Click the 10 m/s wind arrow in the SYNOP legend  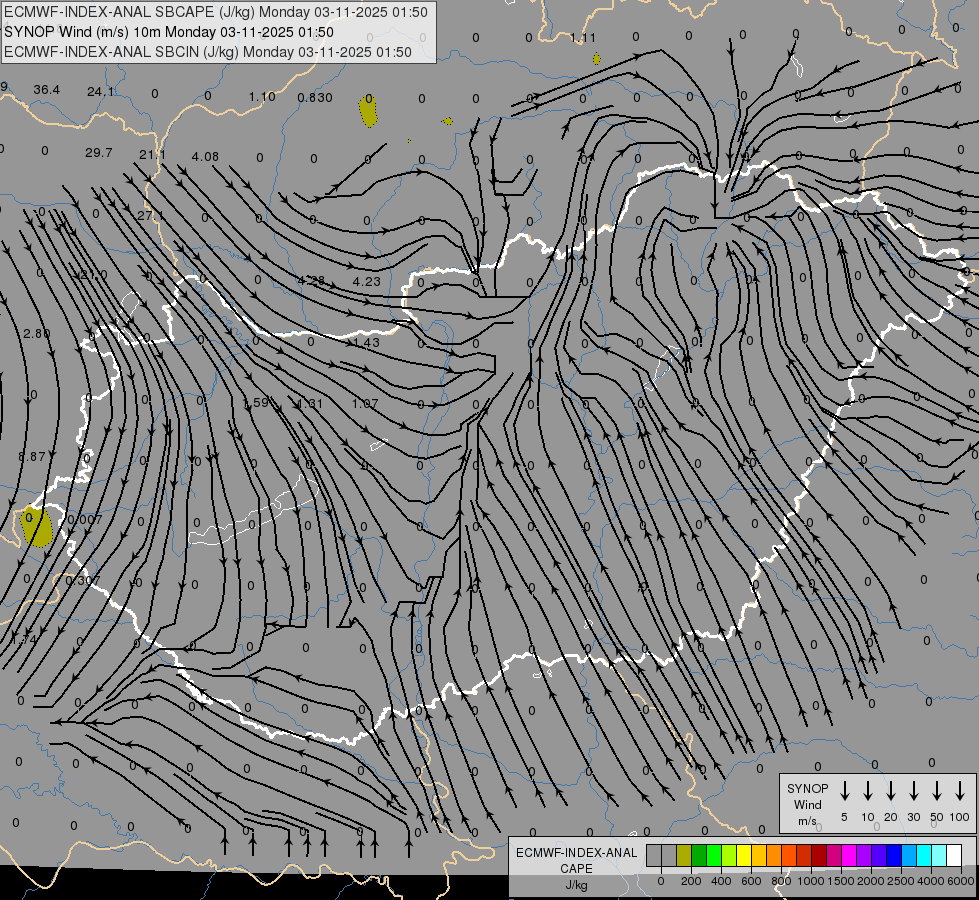[x=868, y=791]
